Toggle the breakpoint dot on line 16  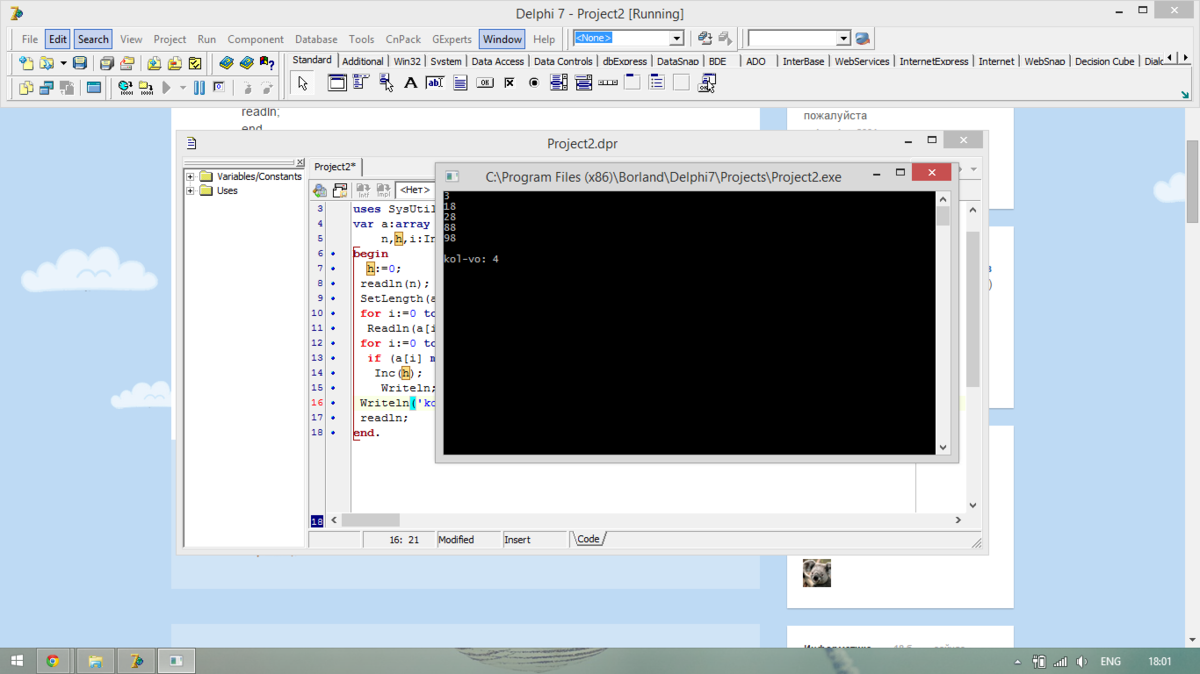point(333,403)
